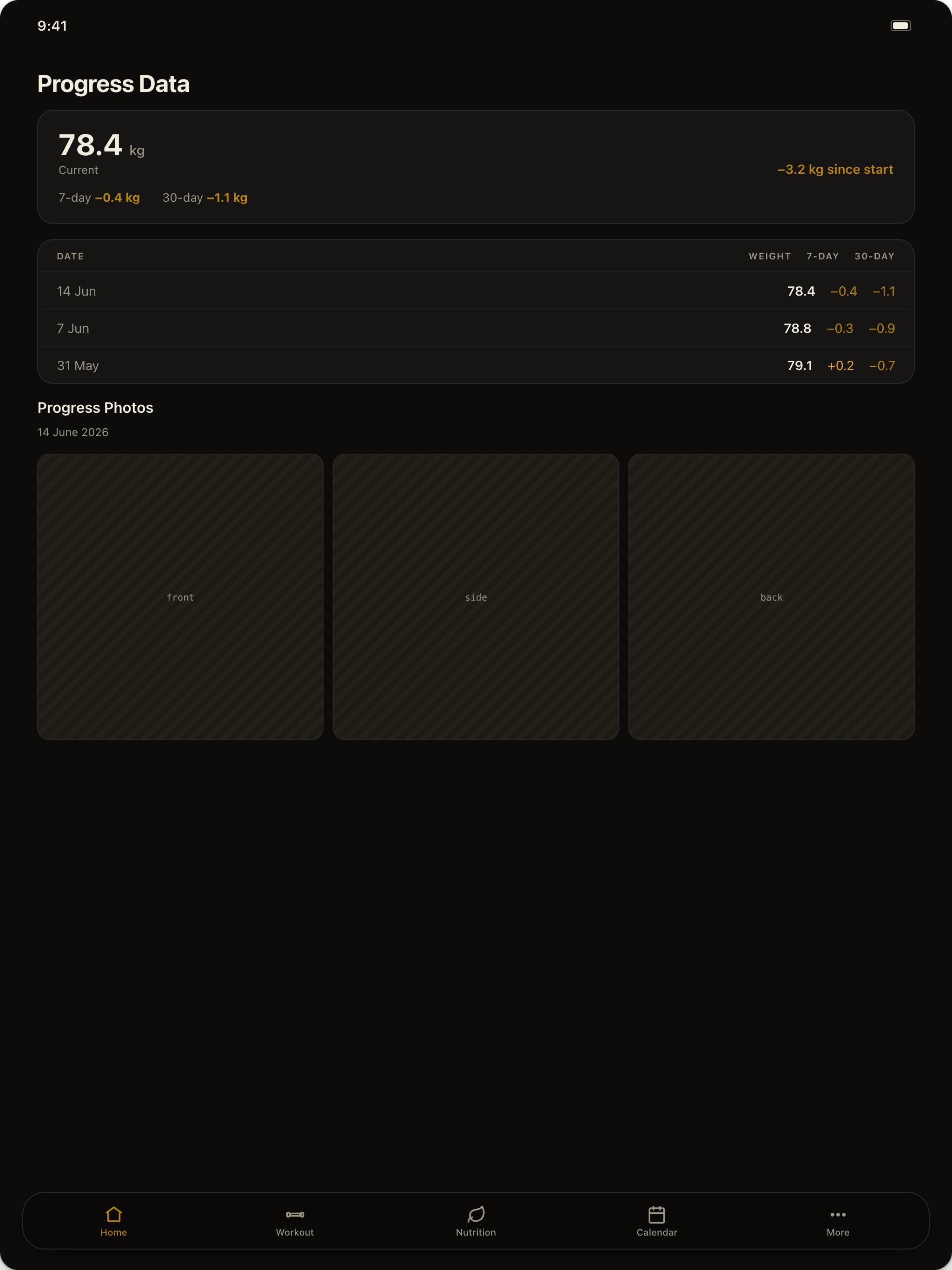Screen dimensions: 952x1270
Task: Tap the −1.1 value in the 14 Jun row
Action: pyautogui.click(x=884, y=291)
